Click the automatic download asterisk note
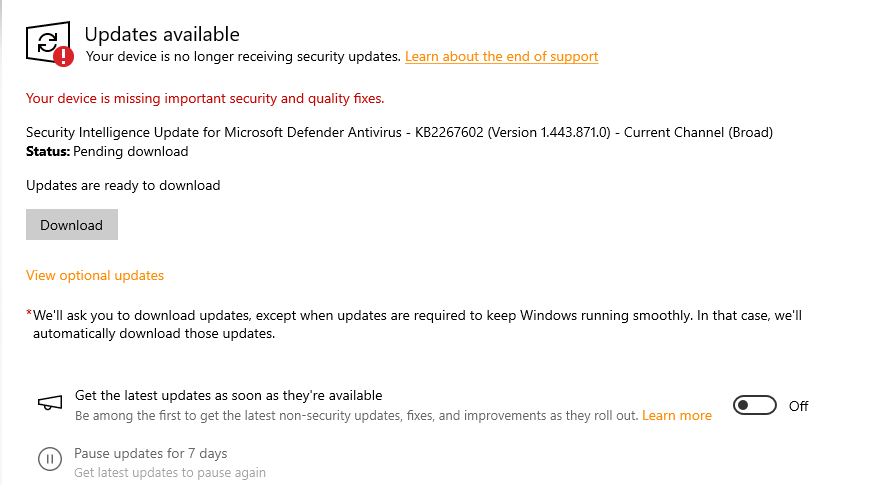Image resolution: width=892 pixels, height=485 pixels. [415, 324]
